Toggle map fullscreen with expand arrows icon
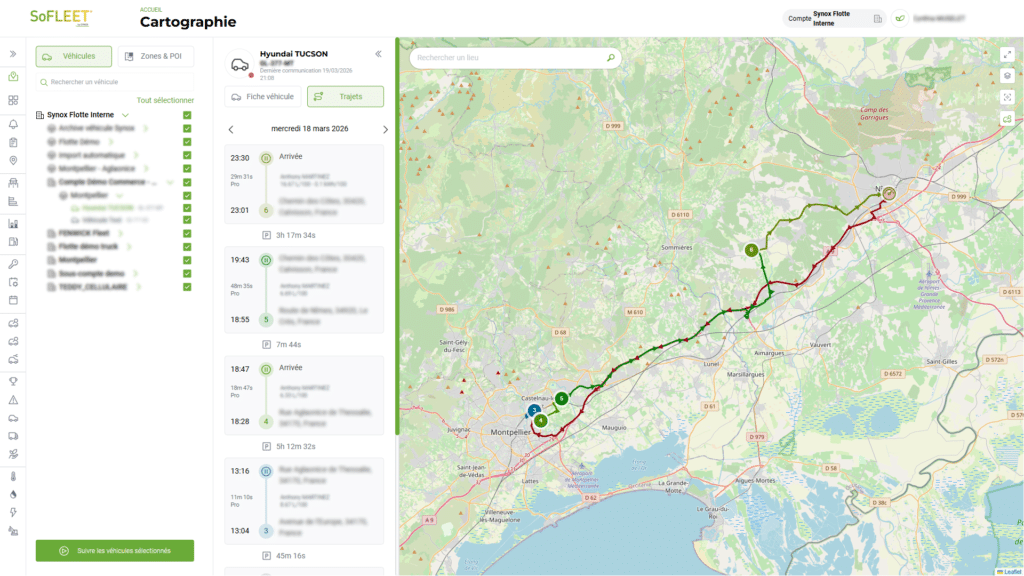The height and width of the screenshot is (576, 1024). tap(1007, 55)
